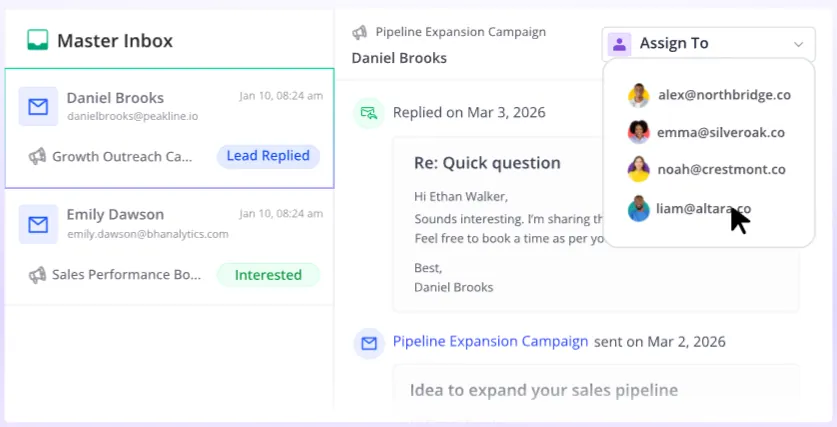Click megaphone icon next to Sales Performance Bo...
The width and height of the screenshot is (837, 427).
pos(37,275)
